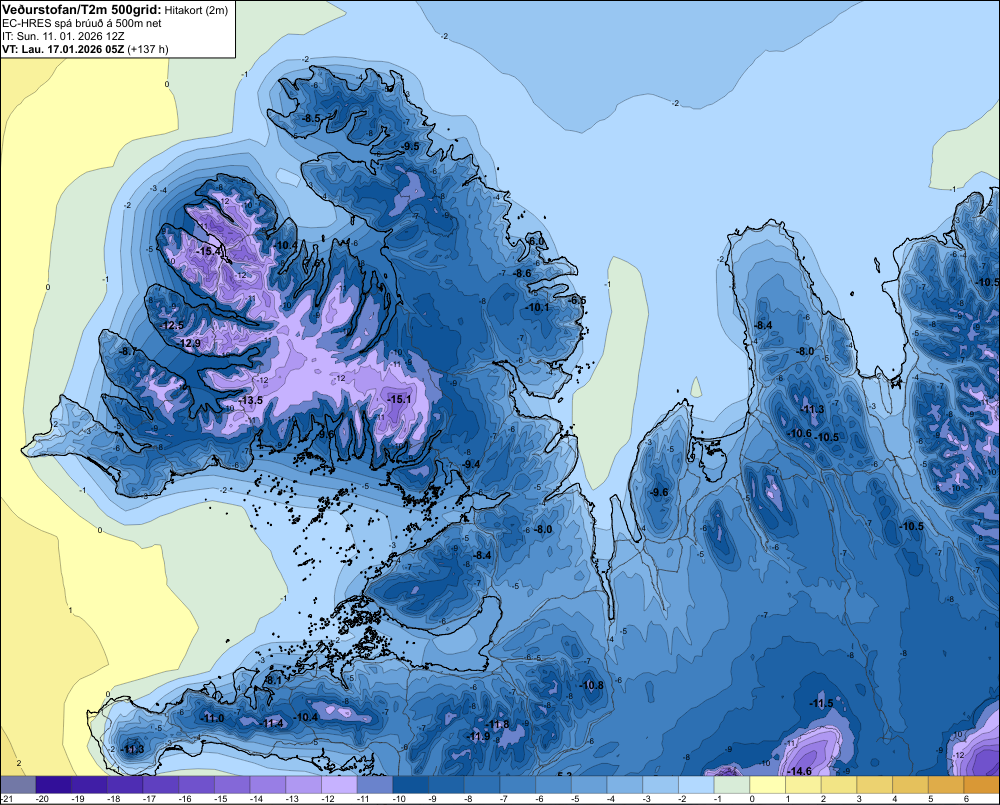Click the 0 pale yellow legend swatch
Image resolution: width=1000 pixels, height=805 pixels.
[768, 785]
